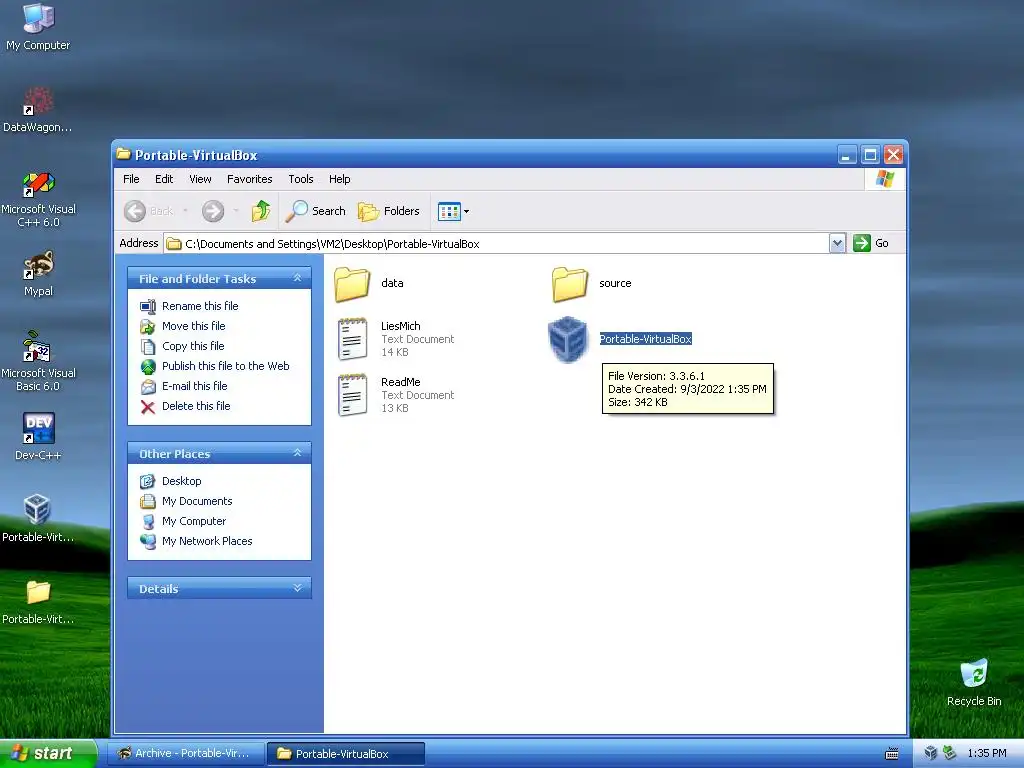1024x768 pixels.
Task: Select the ReadMe text document
Action: click(x=353, y=394)
